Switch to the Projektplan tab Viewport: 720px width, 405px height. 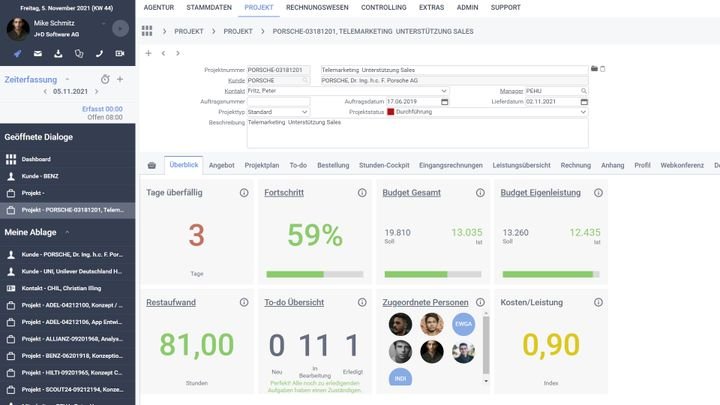click(x=262, y=165)
